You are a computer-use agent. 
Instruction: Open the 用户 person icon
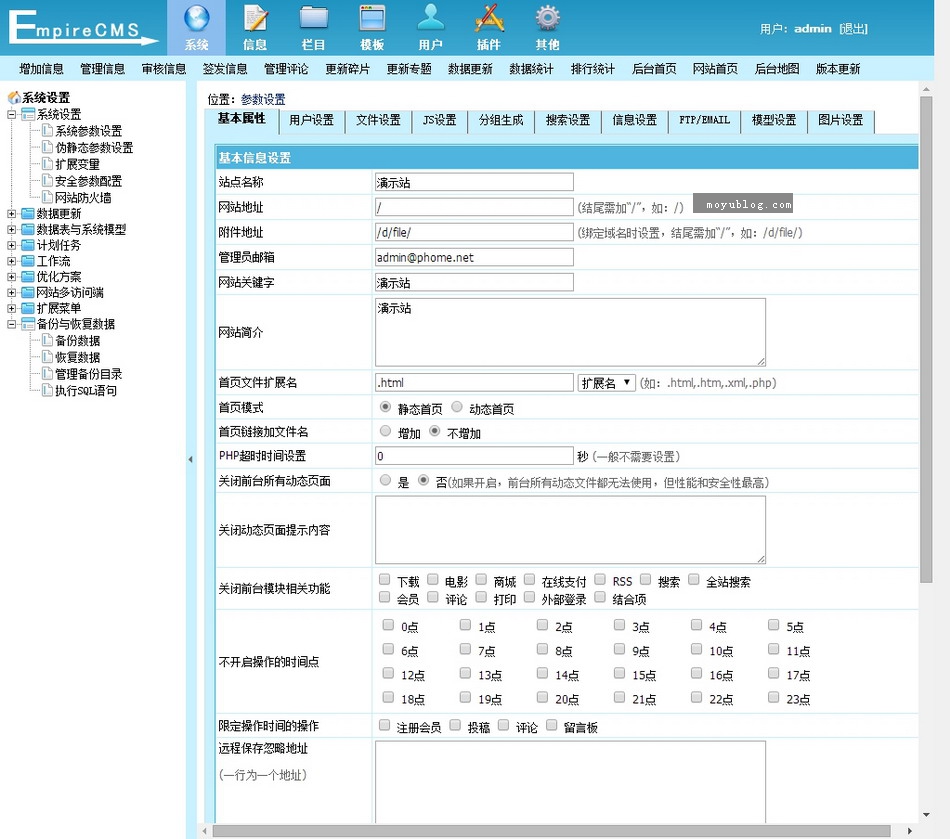click(431, 18)
